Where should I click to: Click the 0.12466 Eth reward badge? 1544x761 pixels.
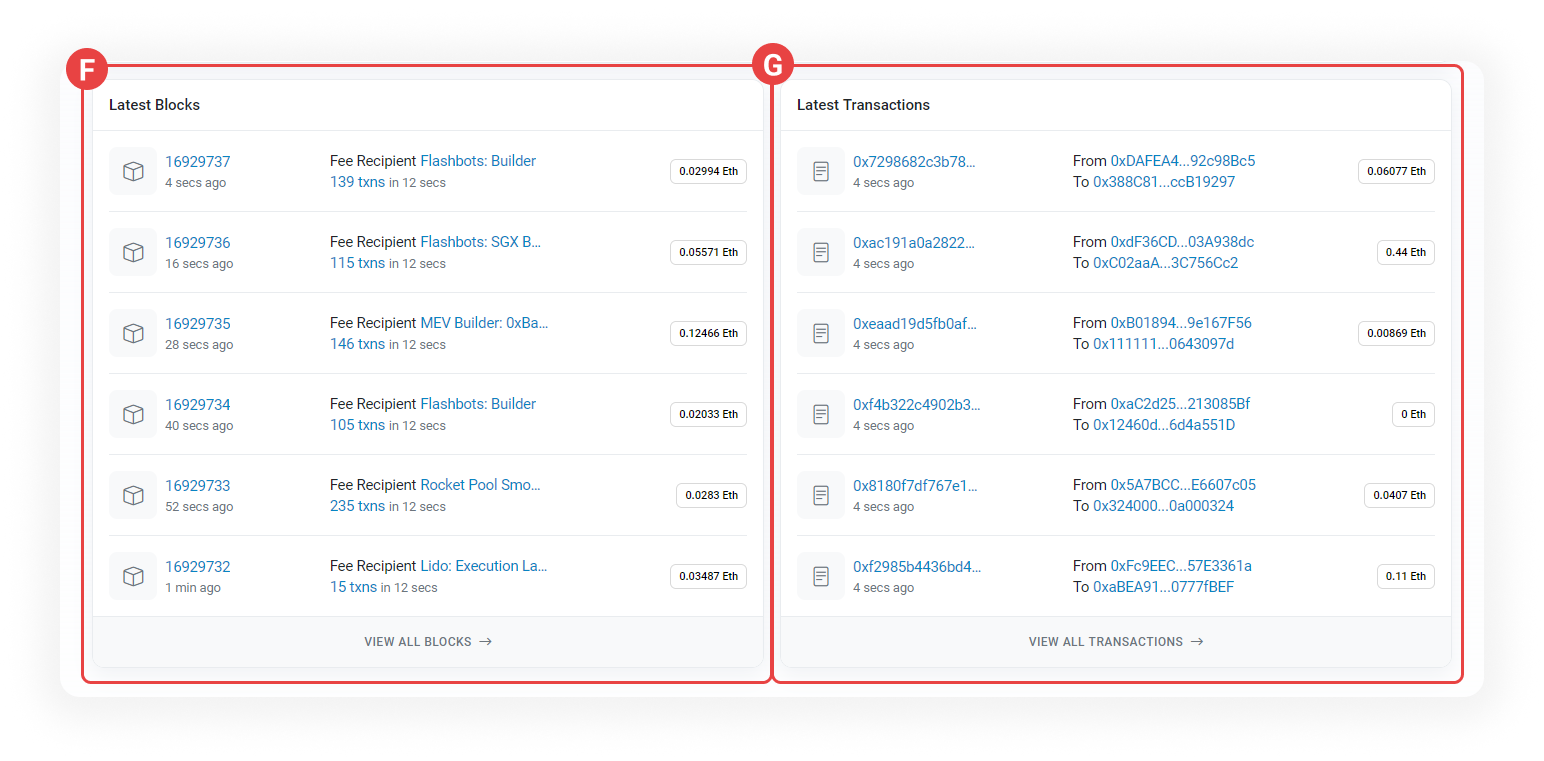pos(708,334)
